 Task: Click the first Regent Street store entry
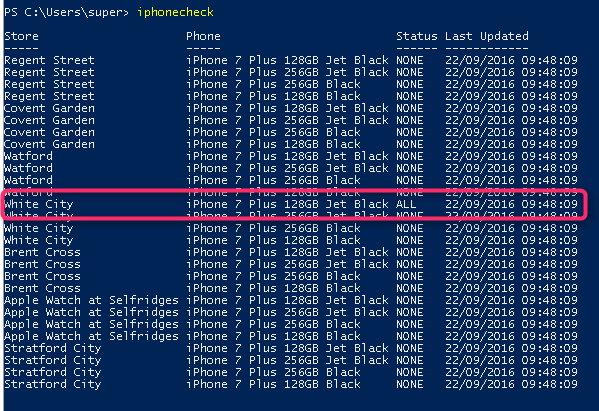[49, 60]
